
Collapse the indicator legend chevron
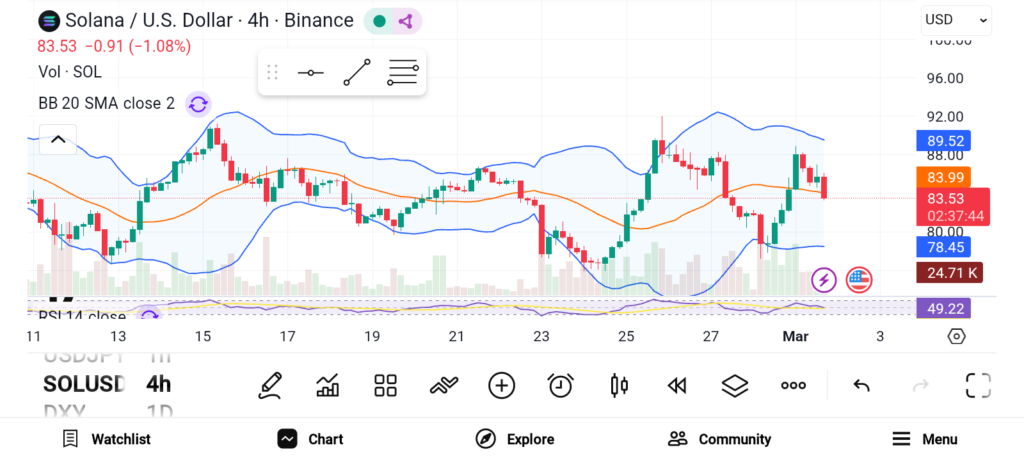click(58, 139)
